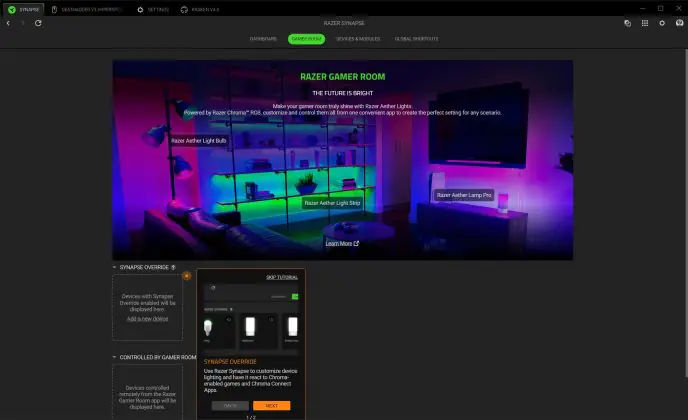Click Add a new device link

(147, 319)
